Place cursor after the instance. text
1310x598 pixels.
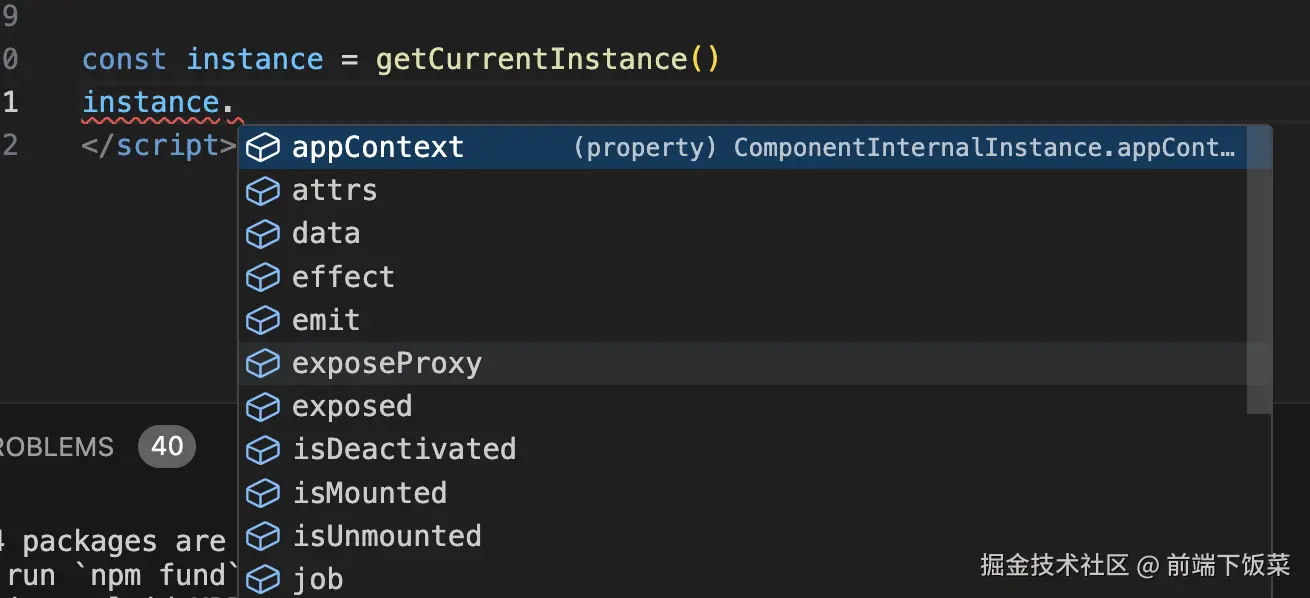coord(234,103)
